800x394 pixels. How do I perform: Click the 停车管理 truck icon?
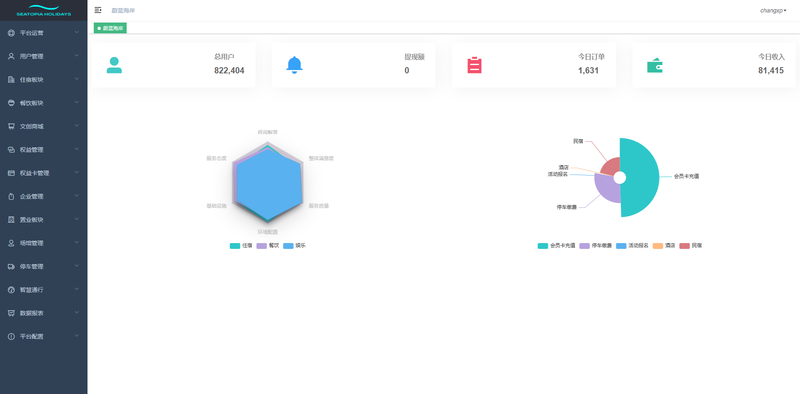click(11, 266)
